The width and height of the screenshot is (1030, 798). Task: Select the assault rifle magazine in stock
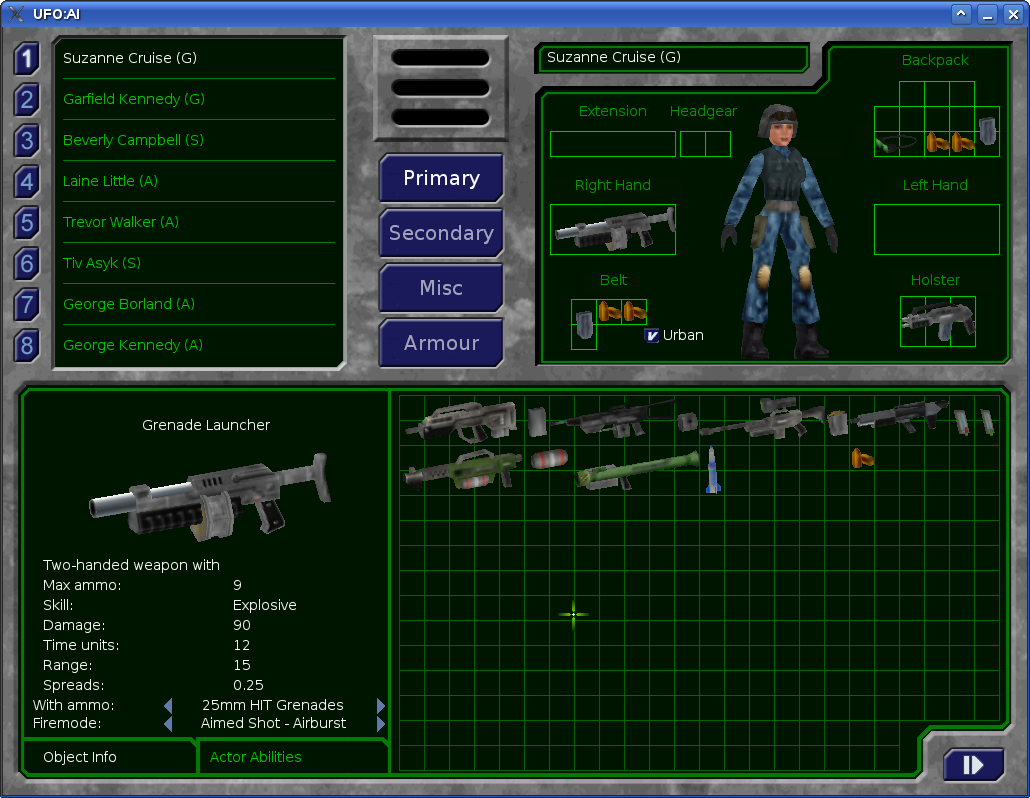[x=537, y=422]
